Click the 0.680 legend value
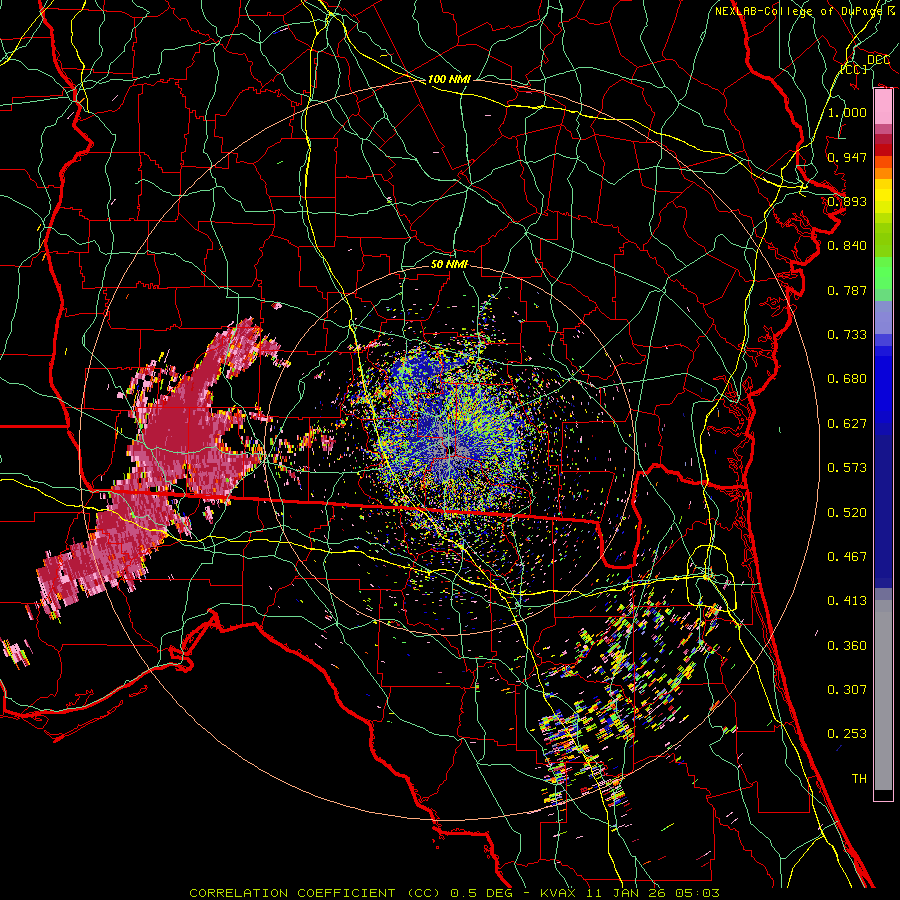The width and height of the screenshot is (900, 900). point(847,379)
